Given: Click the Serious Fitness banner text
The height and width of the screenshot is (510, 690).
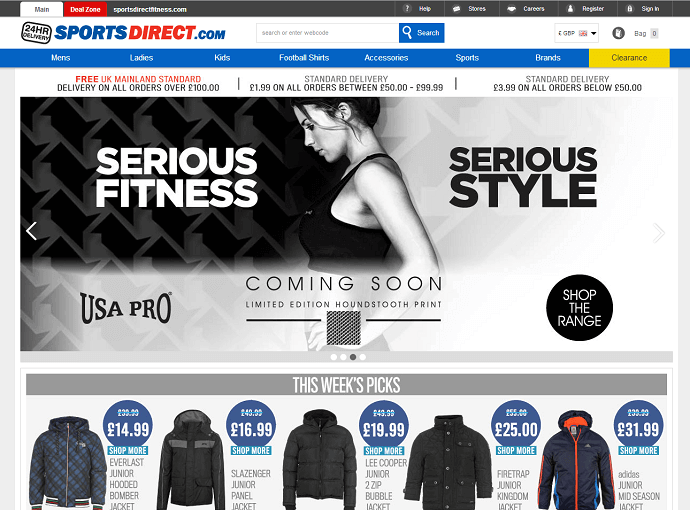Looking at the screenshot, I should tap(176, 177).
